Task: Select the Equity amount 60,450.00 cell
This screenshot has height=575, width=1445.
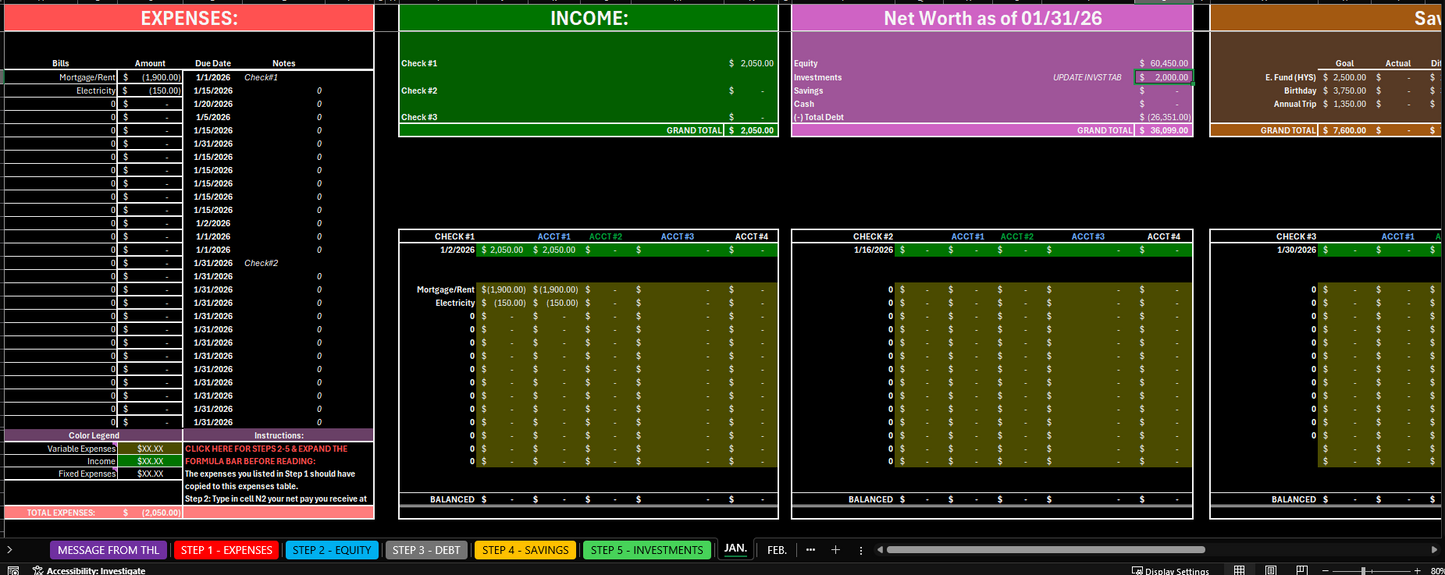Action: pyautogui.click(x=1164, y=63)
